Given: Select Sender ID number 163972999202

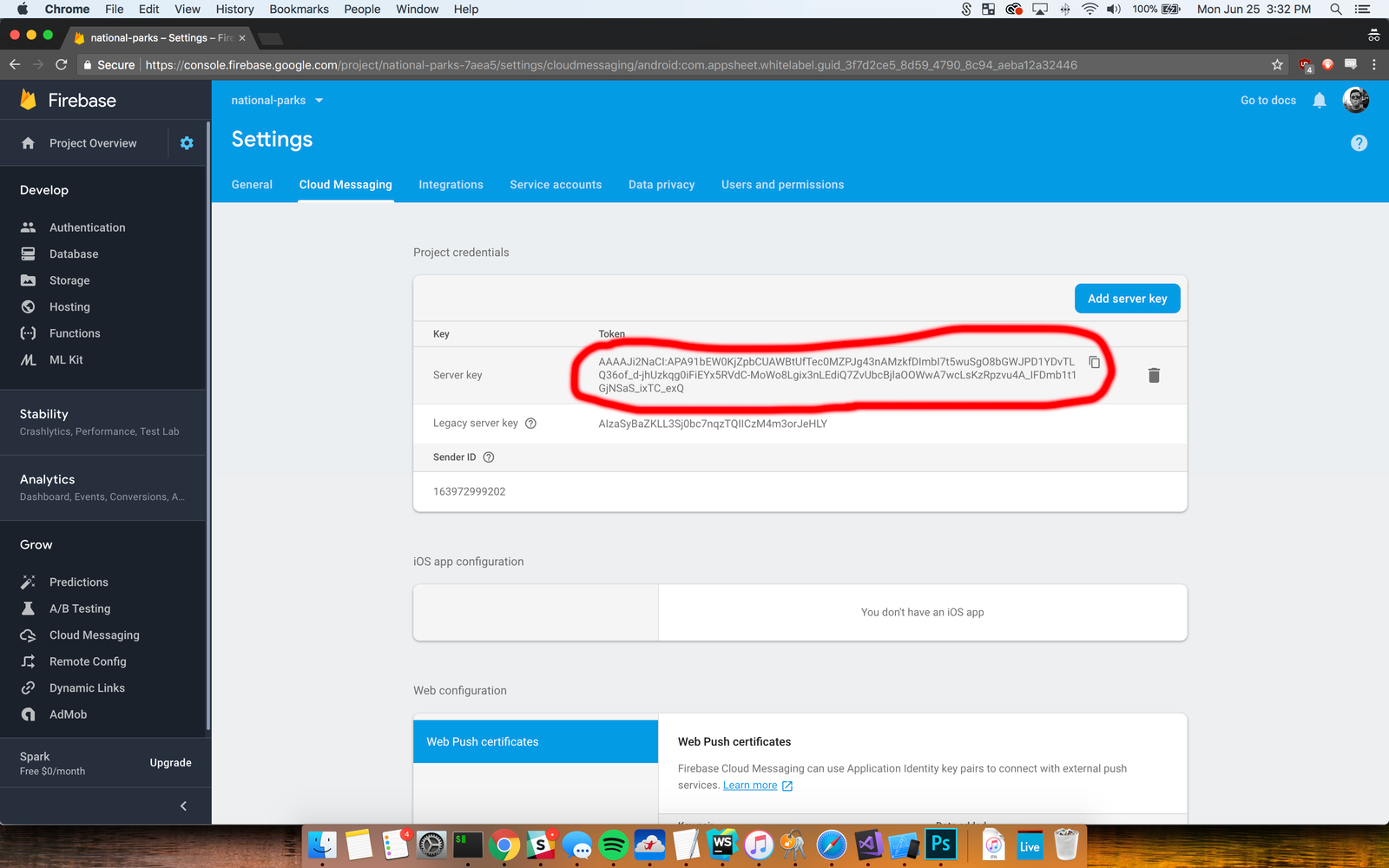Looking at the screenshot, I should (469, 491).
